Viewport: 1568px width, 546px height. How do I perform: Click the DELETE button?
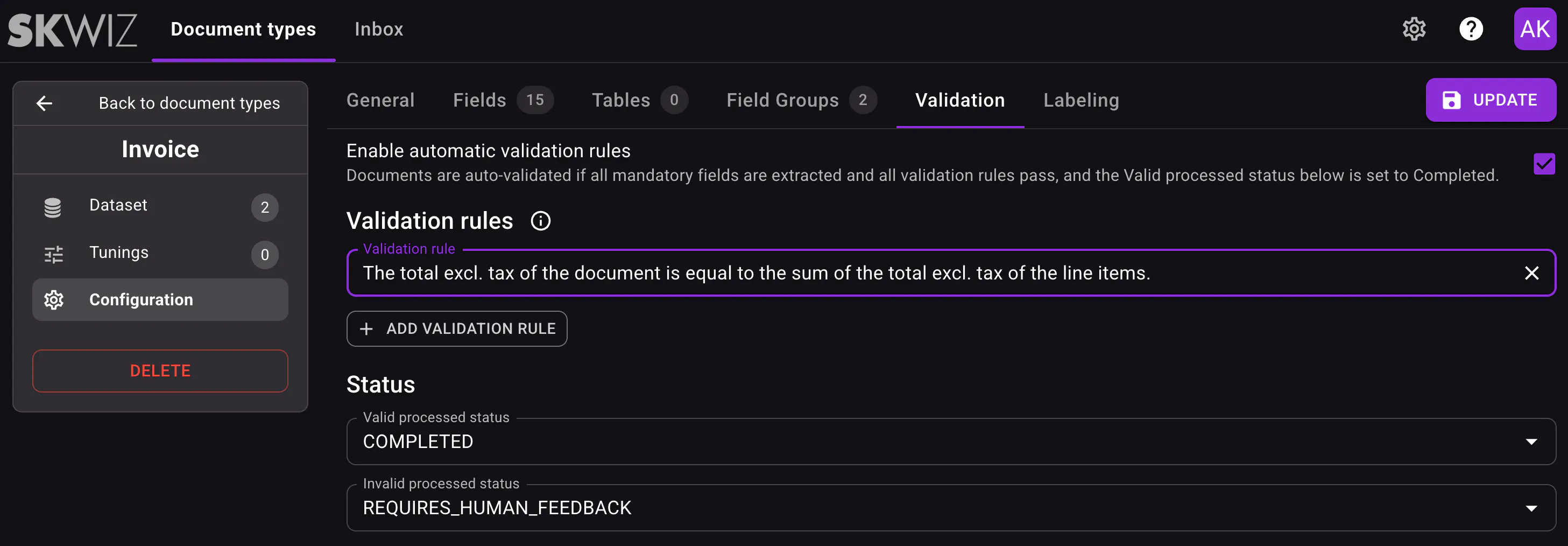[x=160, y=370]
